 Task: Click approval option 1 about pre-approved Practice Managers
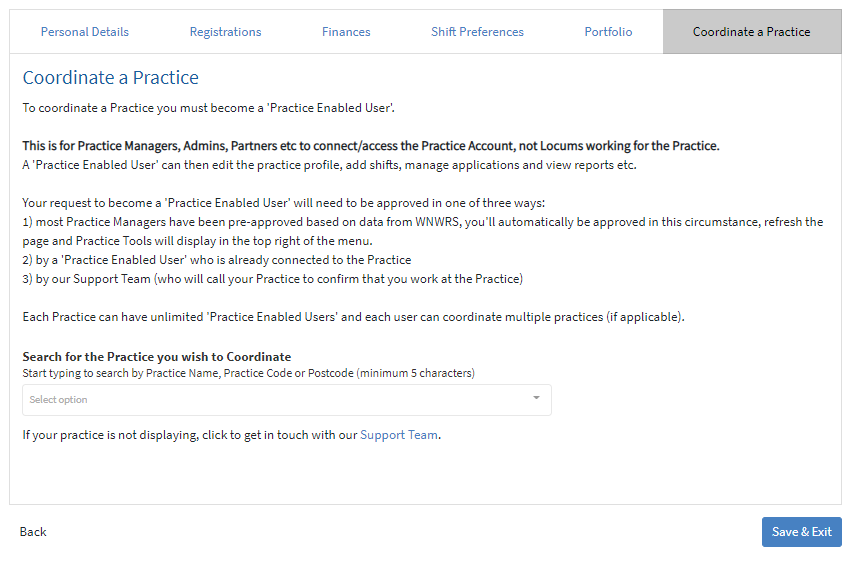coord(423,232)
